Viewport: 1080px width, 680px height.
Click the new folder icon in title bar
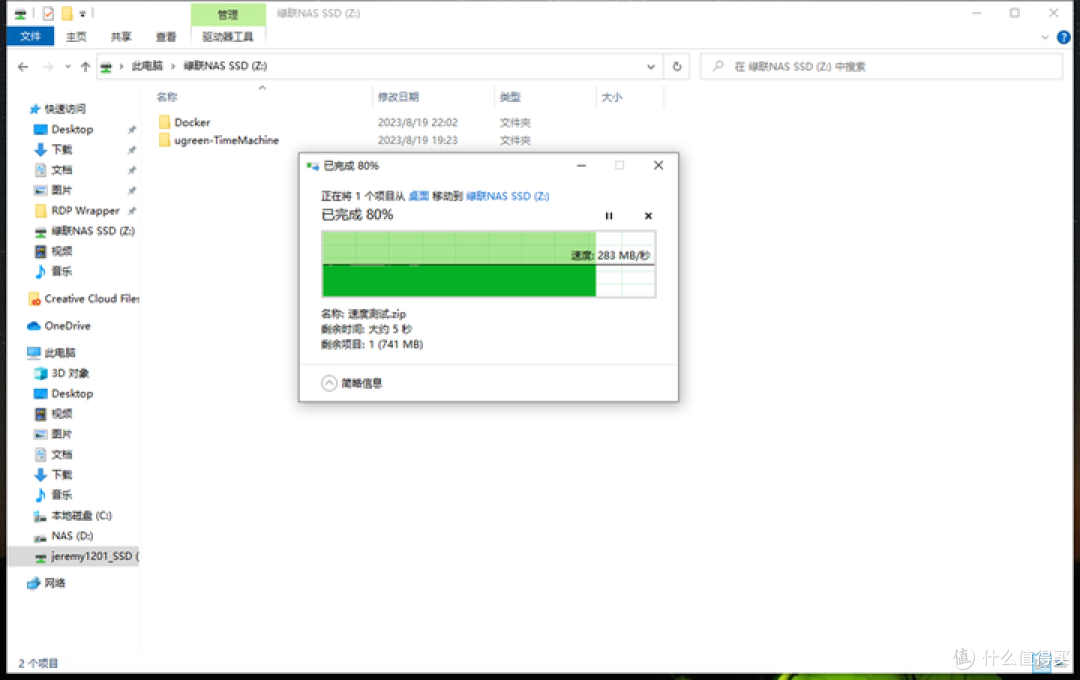point(67,13)
